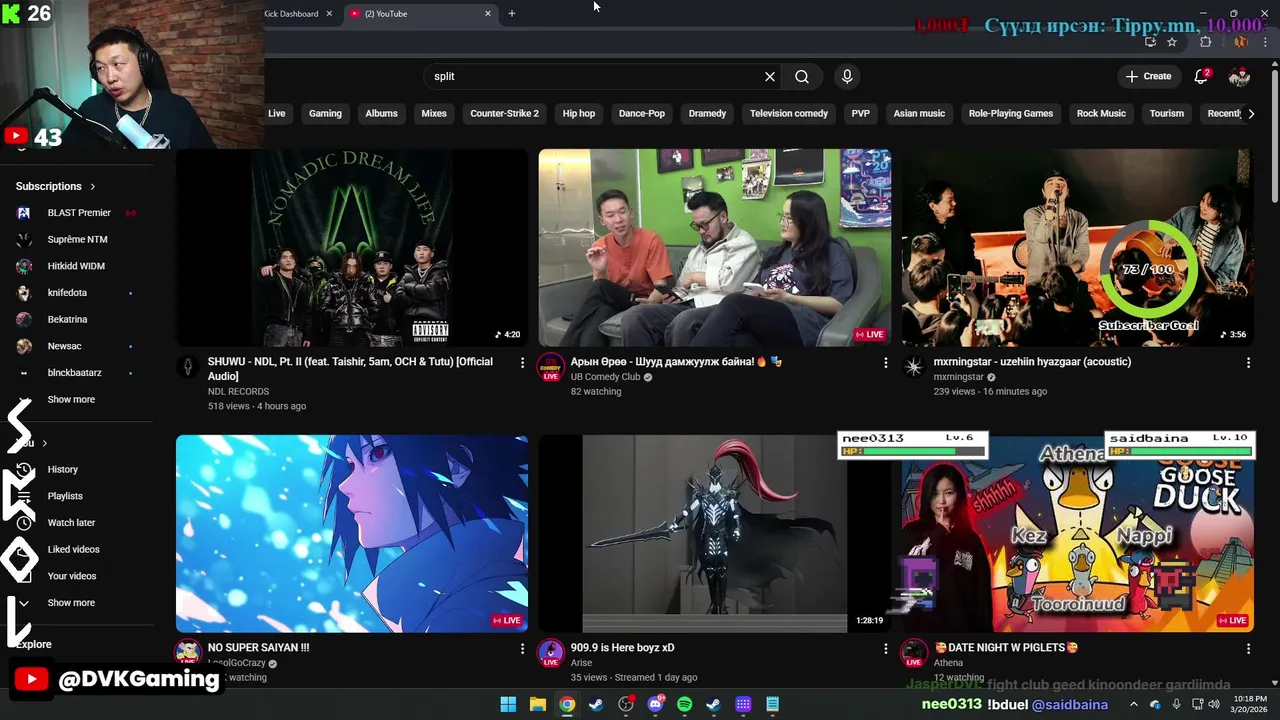The width and height of the screenshot is (1280, 720).
Task: Open Discord from the taskbar
Action: [x=655, y=704]
